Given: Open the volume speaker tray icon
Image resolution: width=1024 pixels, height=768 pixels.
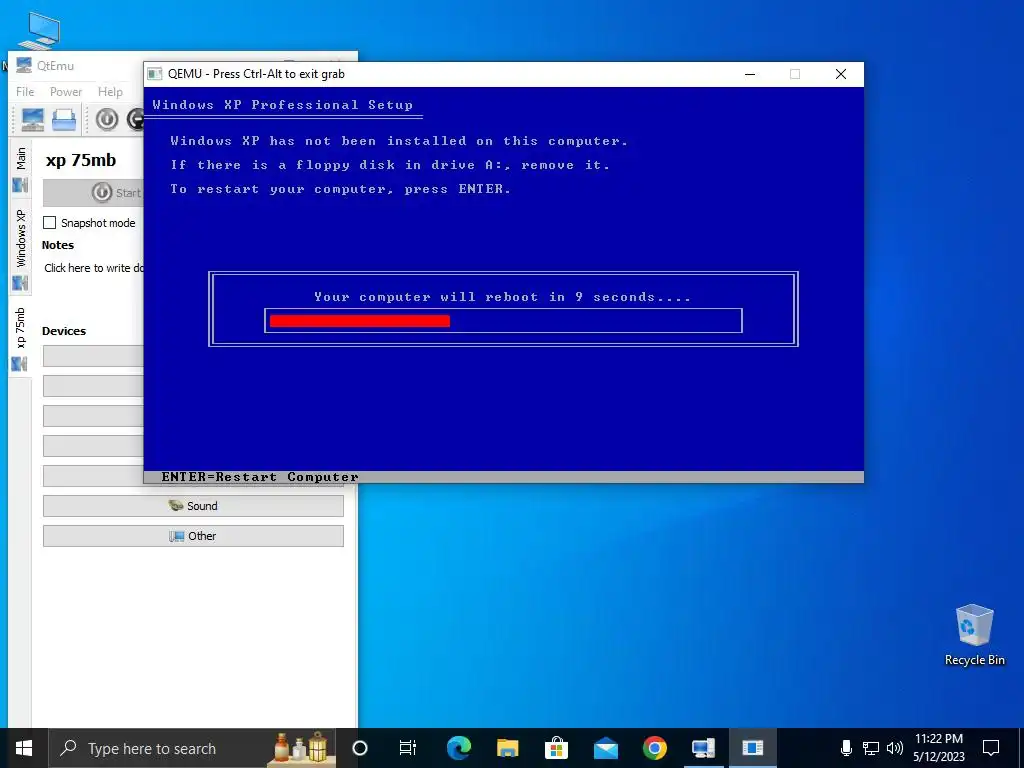Looking at the screenshot, I should click(895, 748).
